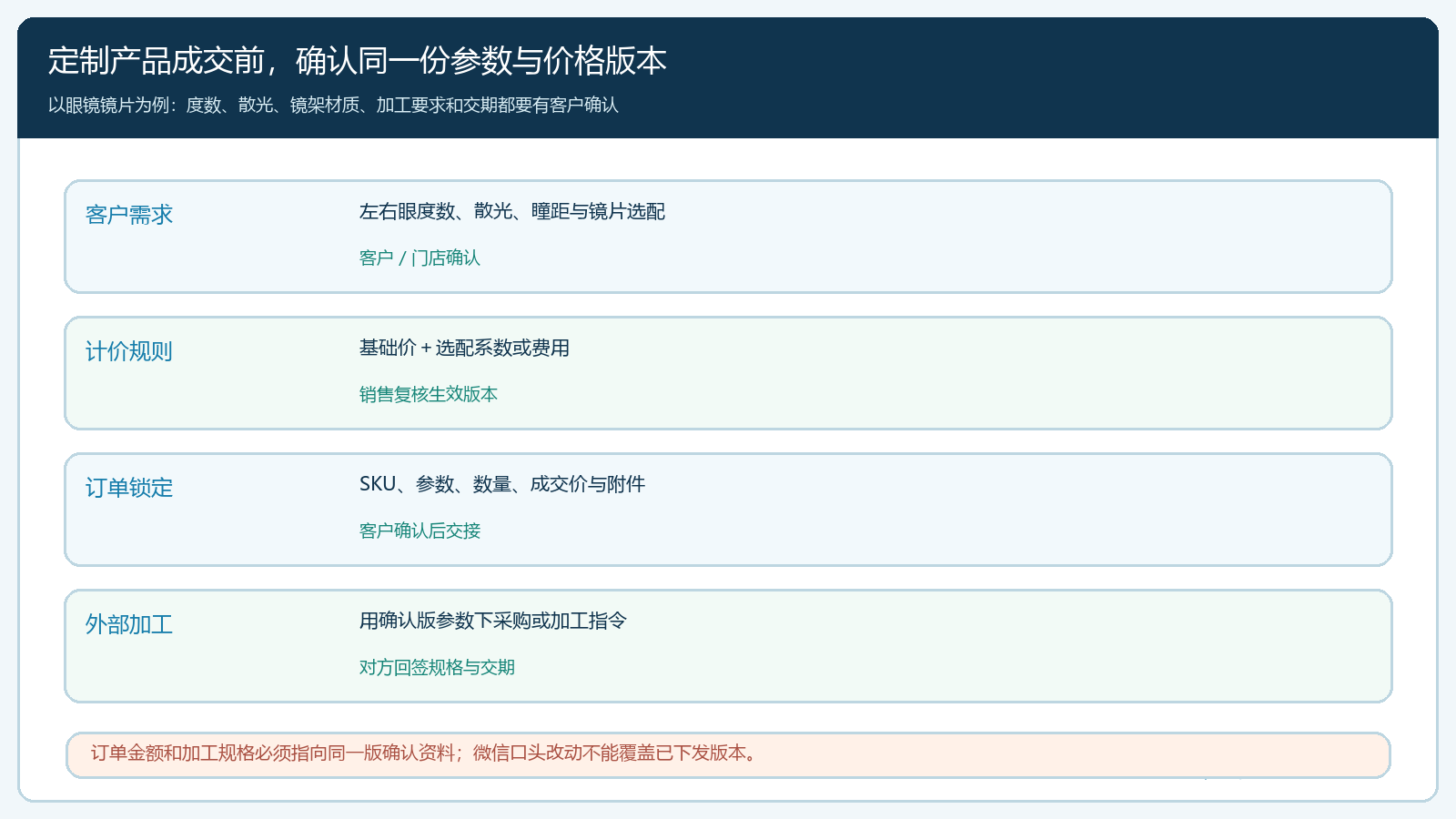
Task: Click the slide title 定制产品成交前，确认同一份参数与价格版本
Action: (357, 61)
